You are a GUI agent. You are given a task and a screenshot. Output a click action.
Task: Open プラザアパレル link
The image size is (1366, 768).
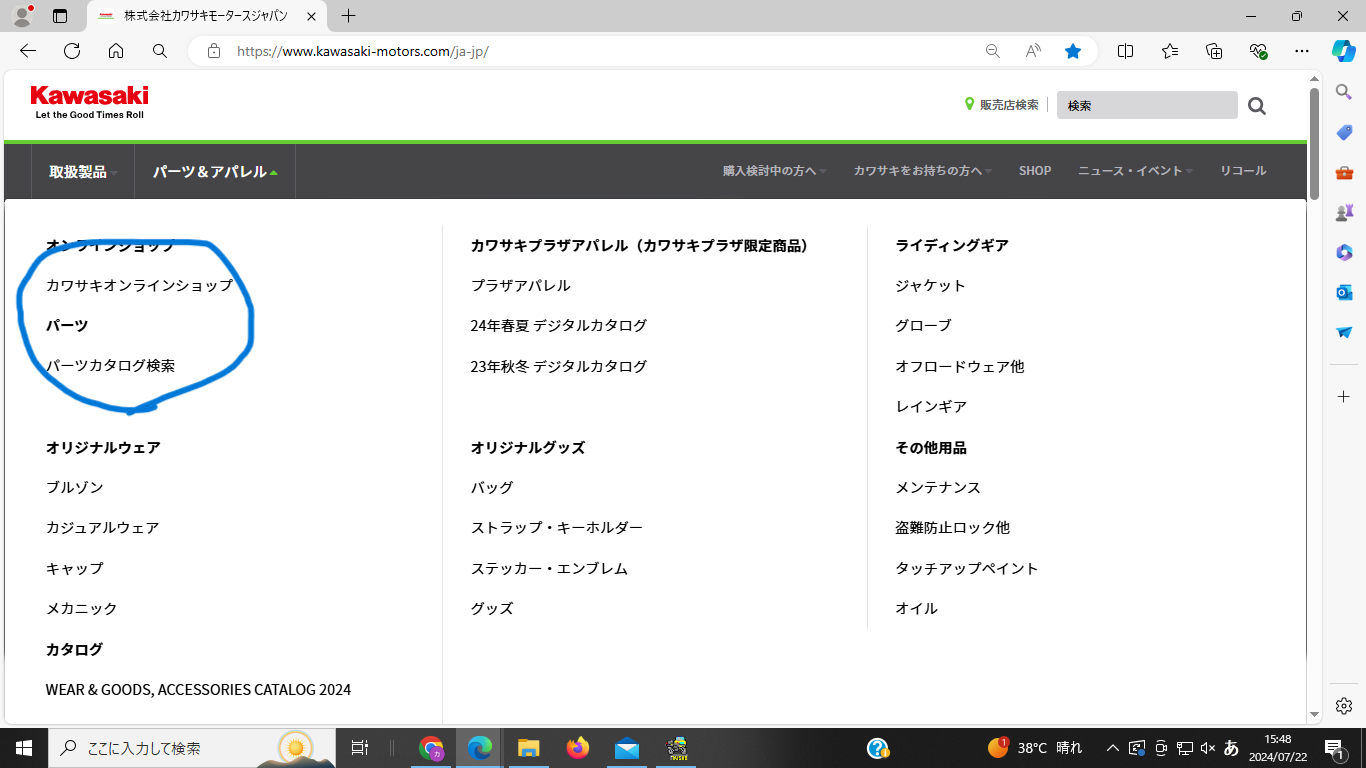click(x=521, y=285)
